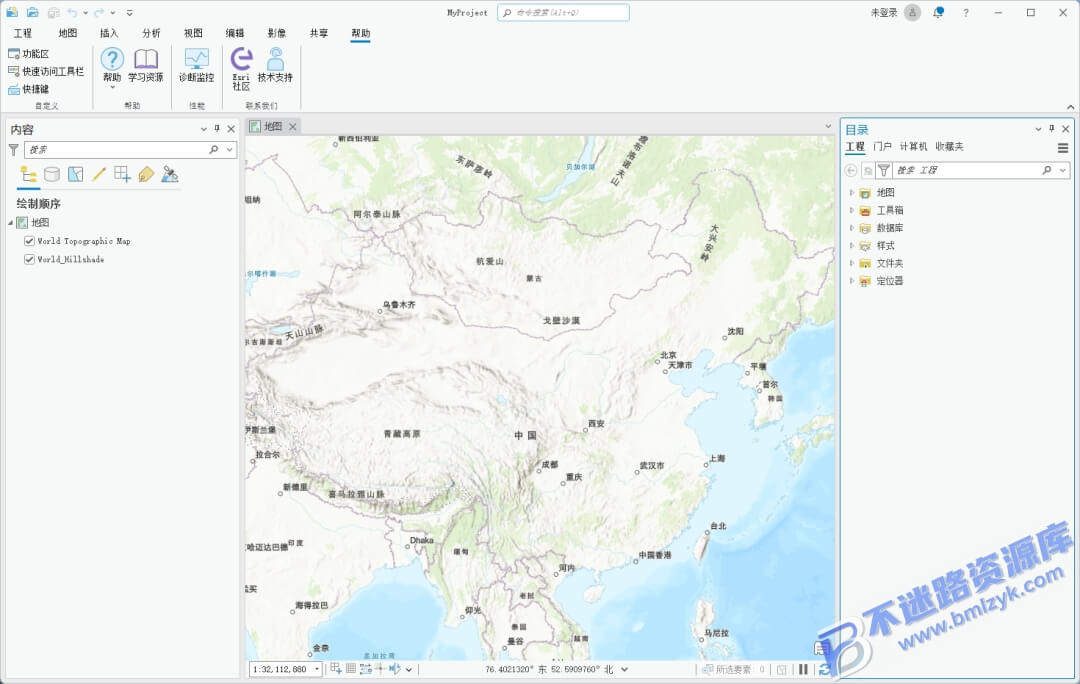Click the 未登录 sign-in status
The height and width of the screenshot is (684, 1080).
click(884, 12)
